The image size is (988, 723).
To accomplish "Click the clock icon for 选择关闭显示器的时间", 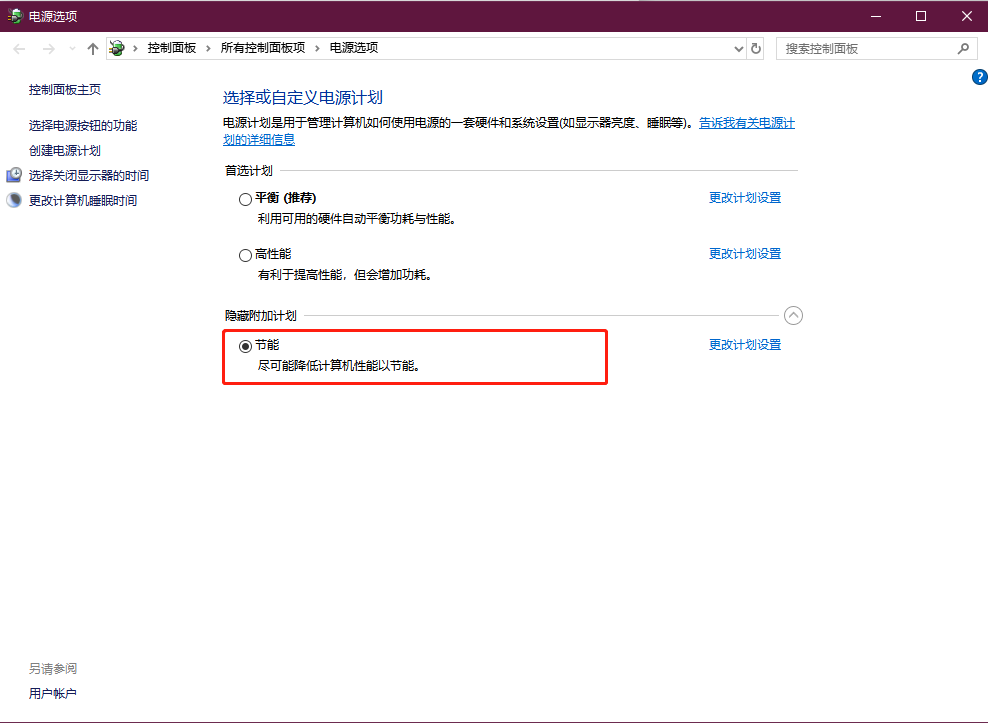I will click(x=14, y=175).
